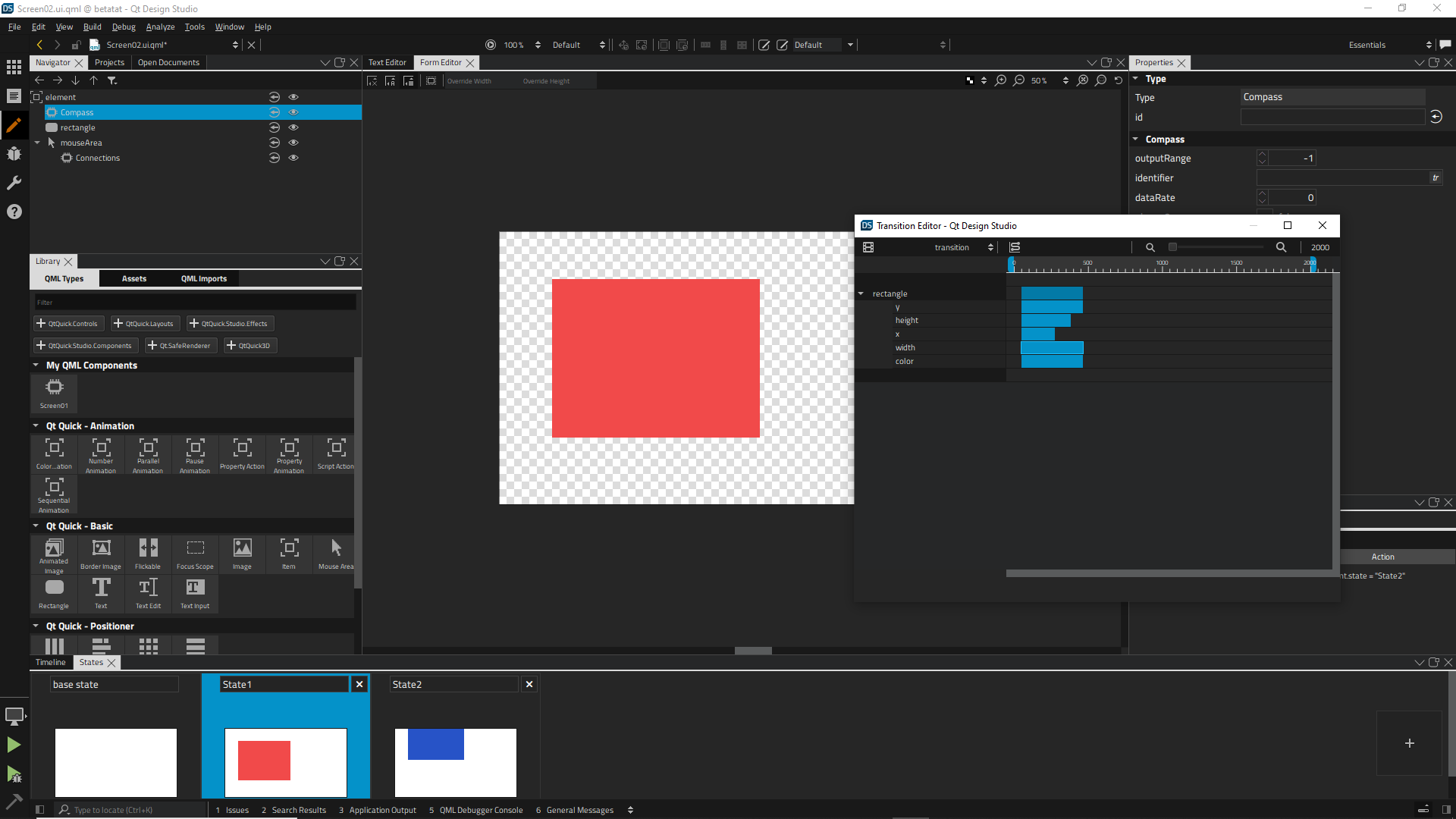The image size is (1456, 819).
Task: Switch to the Text Editor tab
Action: tap(387, 63)
